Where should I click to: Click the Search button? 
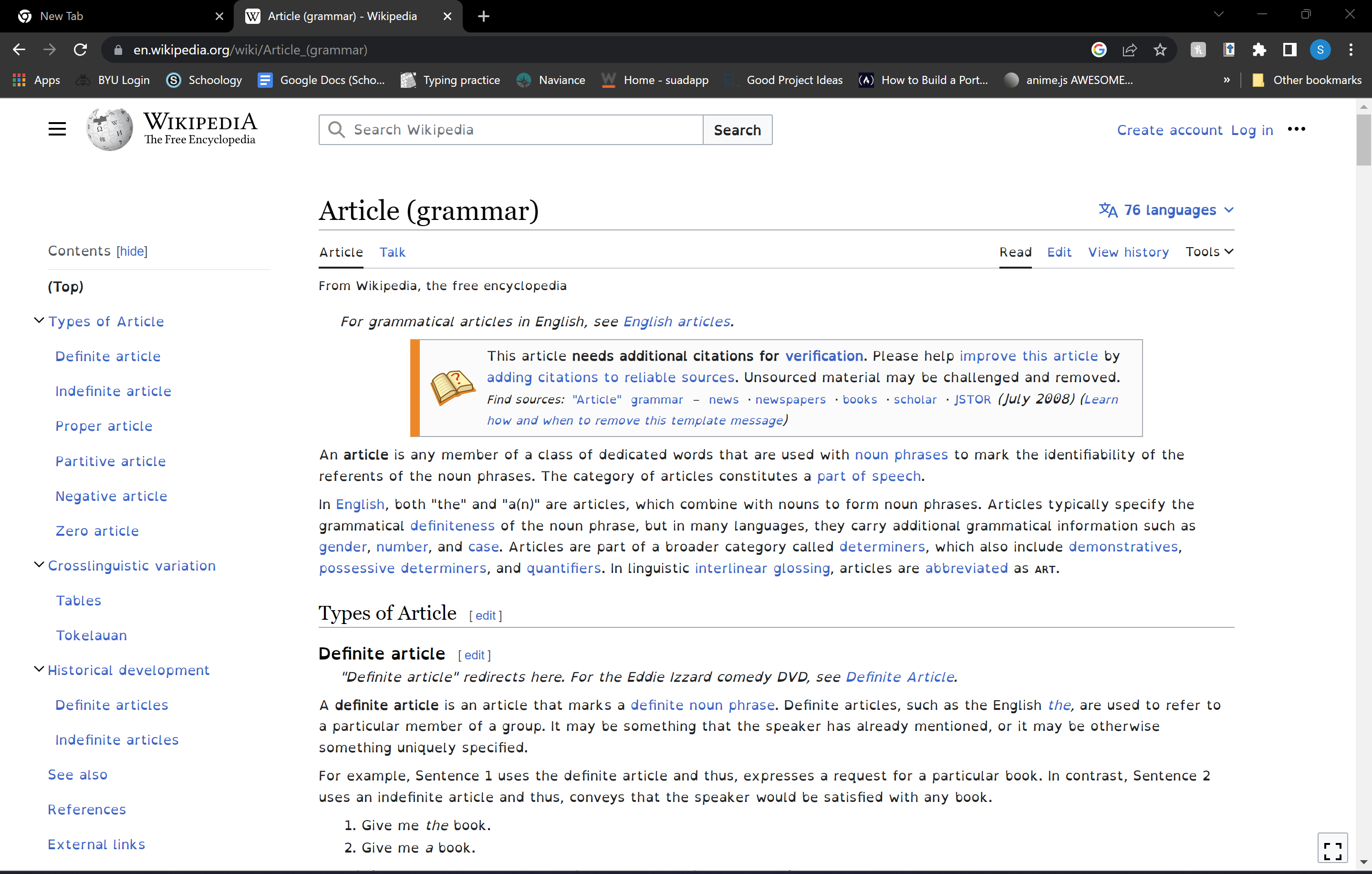[x=737, y=130]
